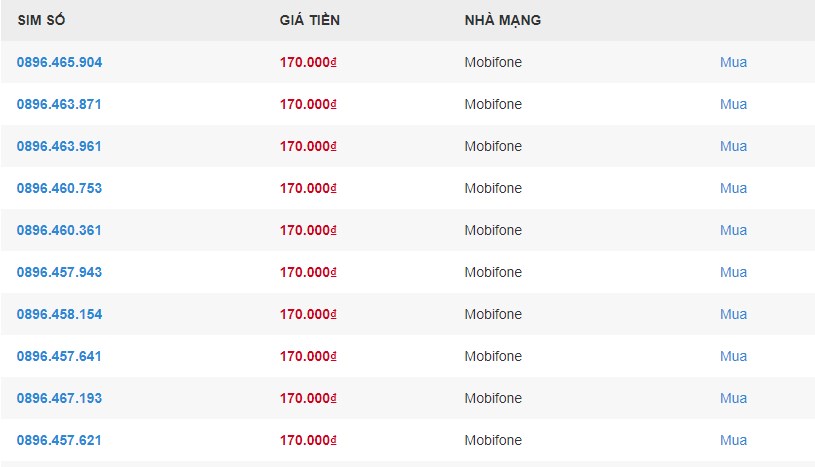The width and height of the screenshot is (815, 467).
Task: Open SIM number 0896.460.361
Action: [59, 230]
